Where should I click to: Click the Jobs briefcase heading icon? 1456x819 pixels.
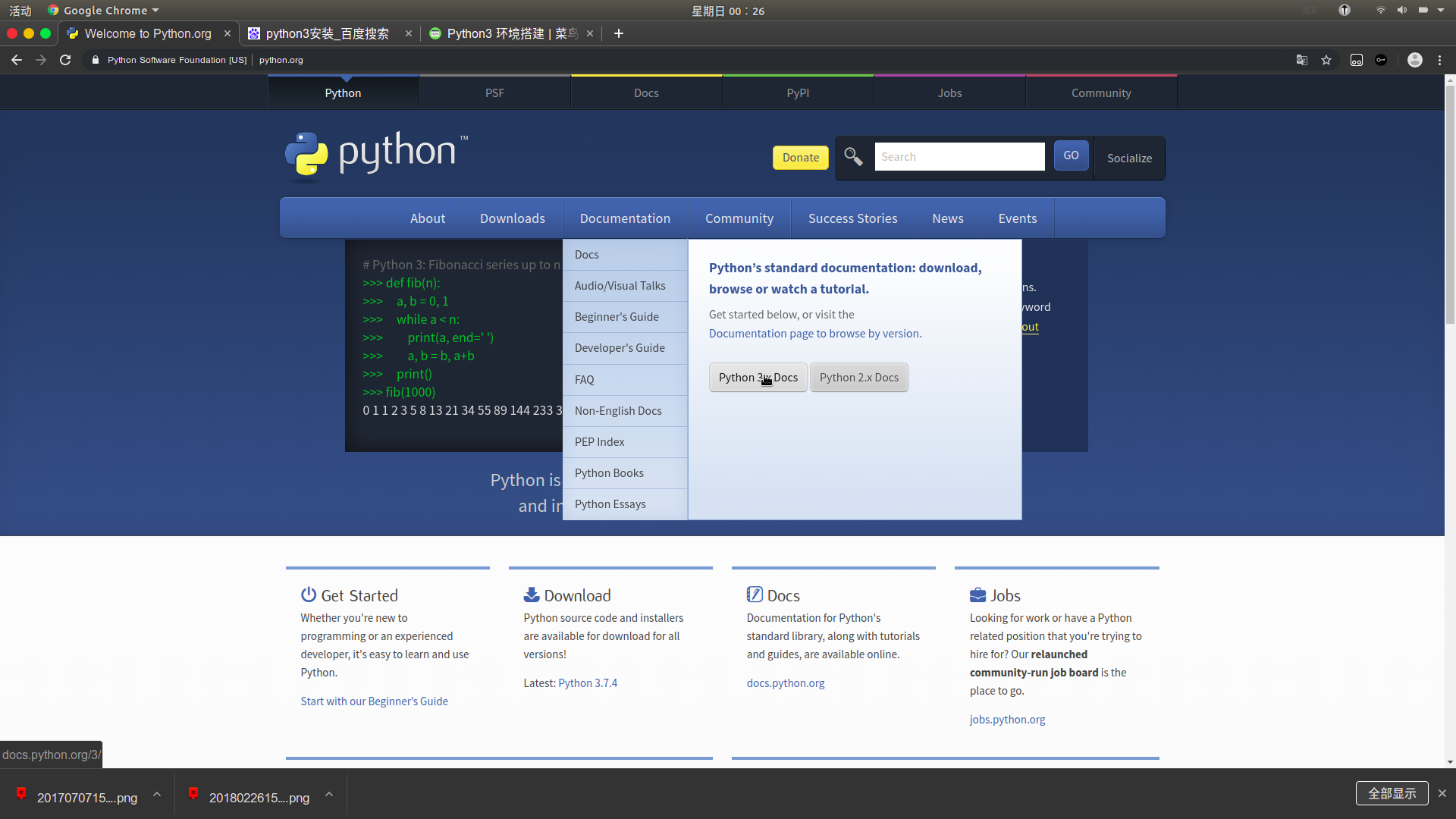[978, 595]
